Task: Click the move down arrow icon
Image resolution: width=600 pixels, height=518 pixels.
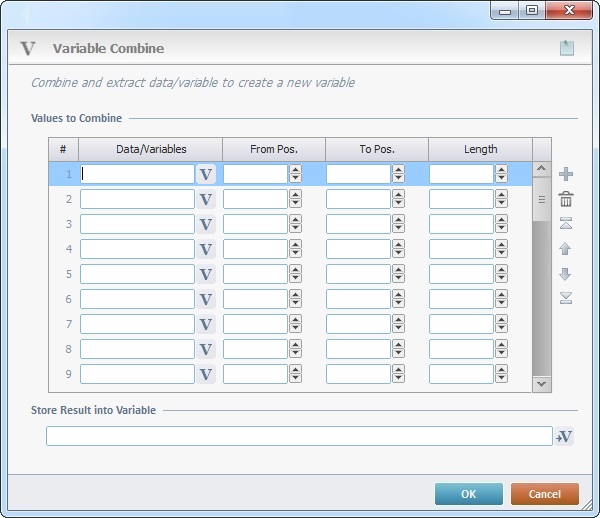Action: [566, 274]
